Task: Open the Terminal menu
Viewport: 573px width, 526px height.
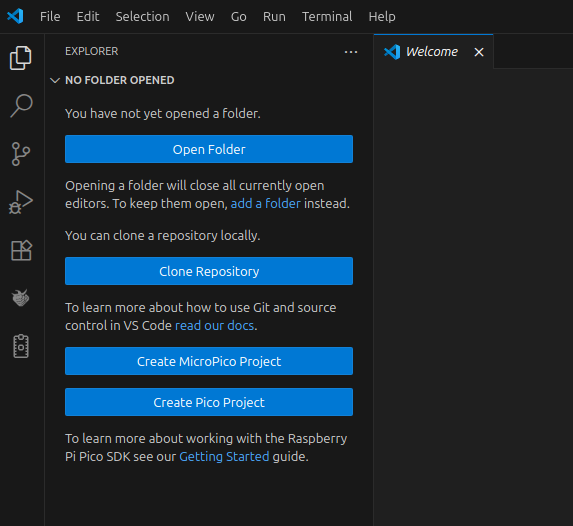Action: click(x=327, y=16)
